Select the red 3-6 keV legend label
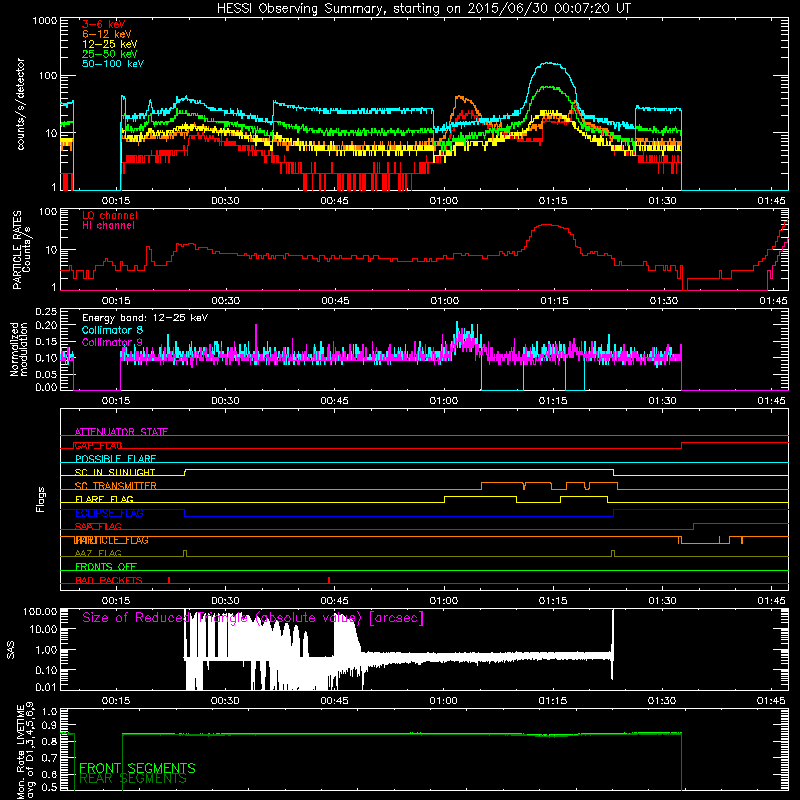Viewport: 800px width, 800px height. (x=104, y=24)
